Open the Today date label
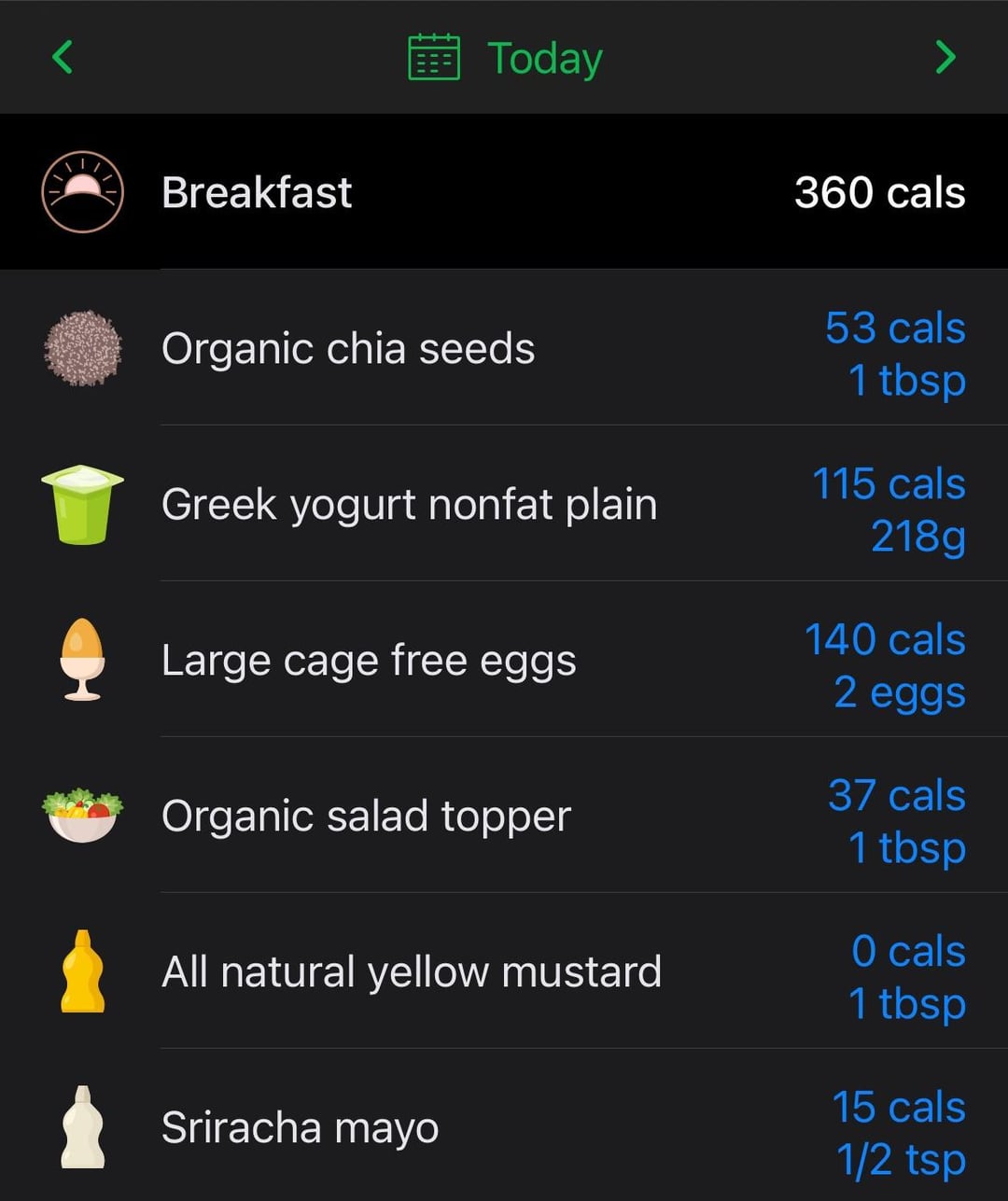The image size is (1008, 1201). [x=545, y=59]
